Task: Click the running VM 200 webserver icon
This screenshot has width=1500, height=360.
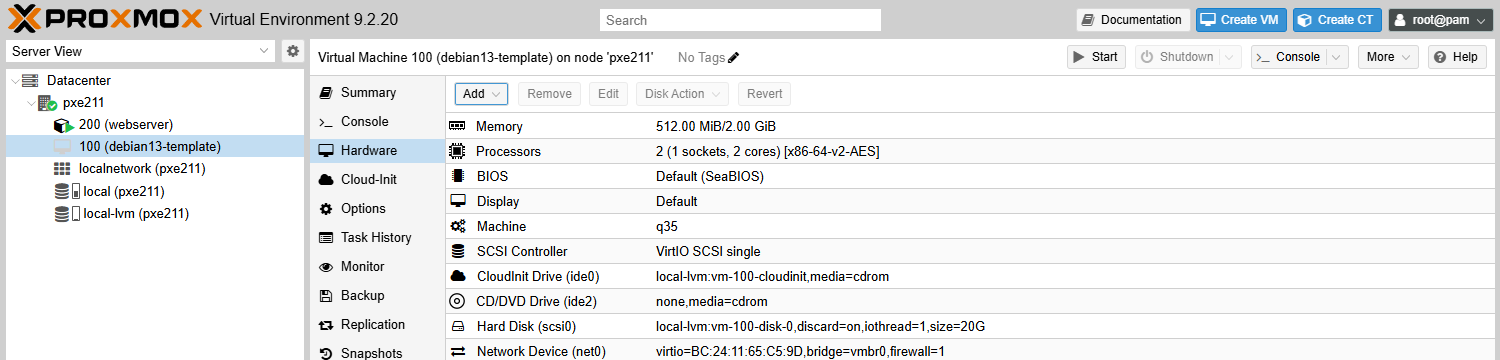Action: (x=63, y=125)
